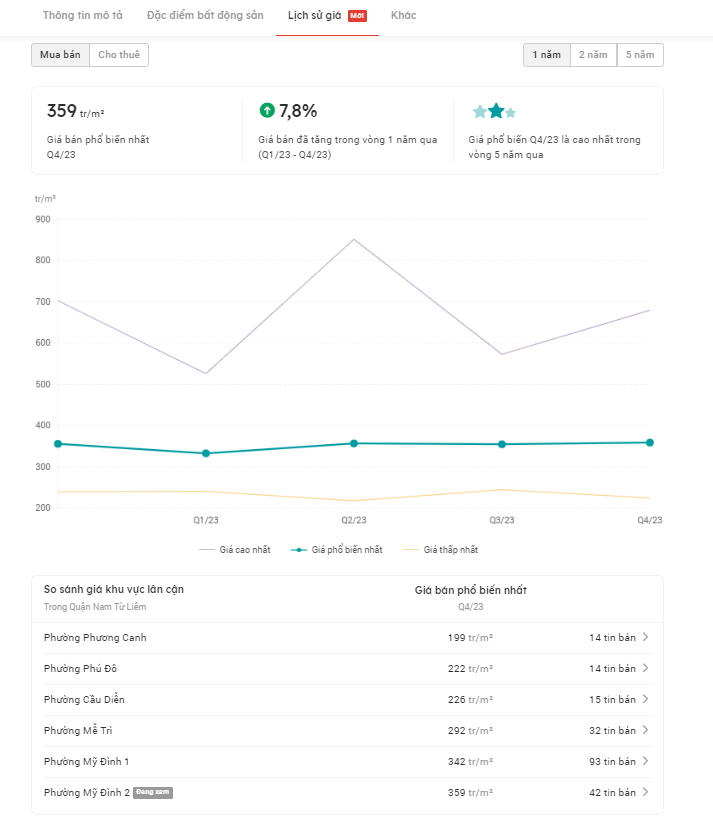Switch to the 'Cho thuê' option
The width and height of the screenshot is (713, 818).
point(119,55)
